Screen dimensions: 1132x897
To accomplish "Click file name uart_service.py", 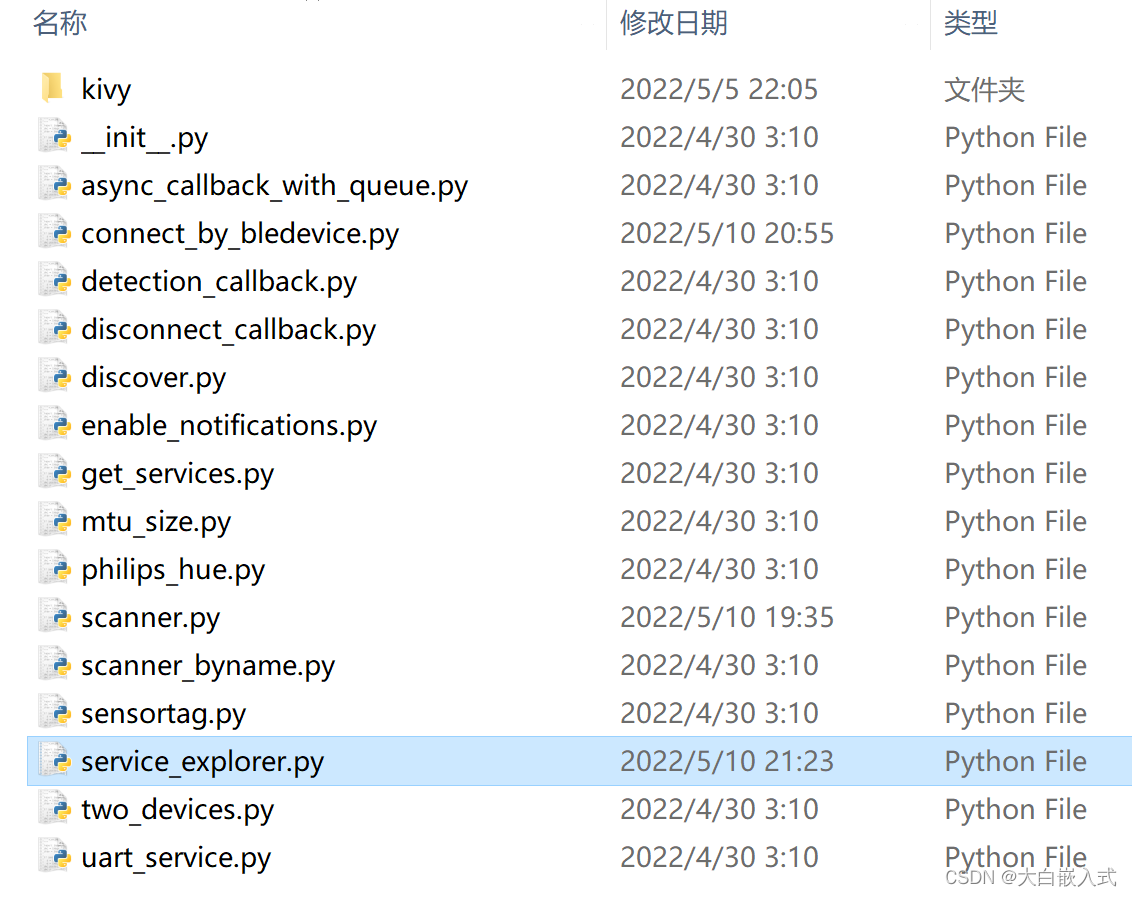I will click(x=176, y=858).
